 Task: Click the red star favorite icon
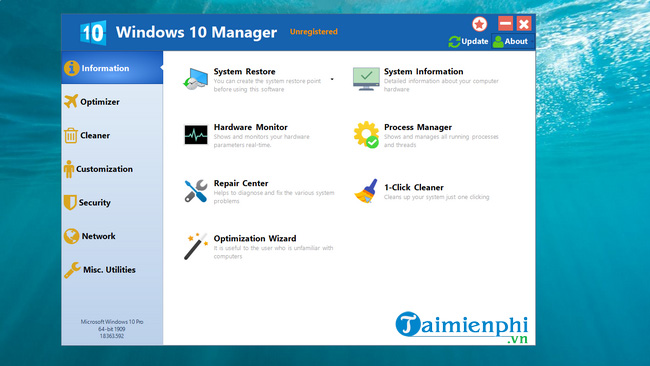(x=480, y=24)
